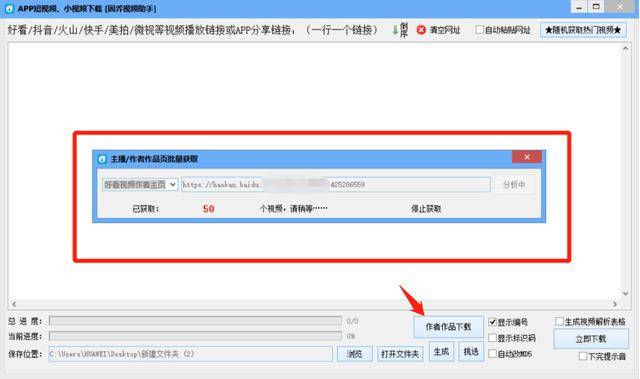Click the 保存位置 path input field

[x=190, y=354]
